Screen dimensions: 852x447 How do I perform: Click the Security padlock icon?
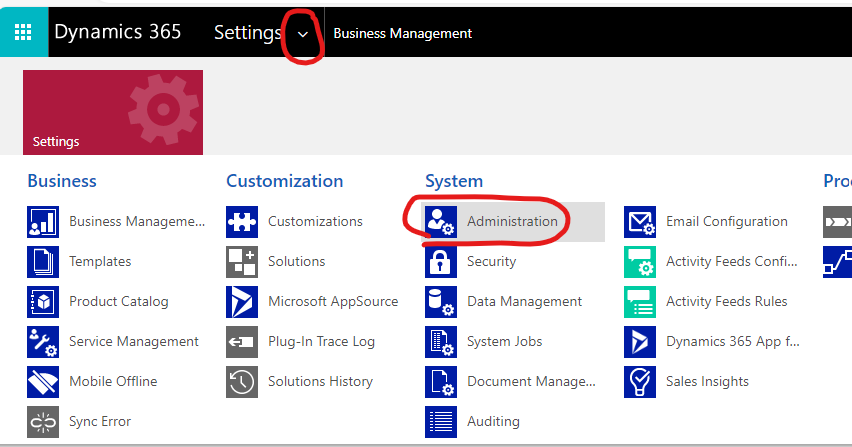click(x=441, y=262)
